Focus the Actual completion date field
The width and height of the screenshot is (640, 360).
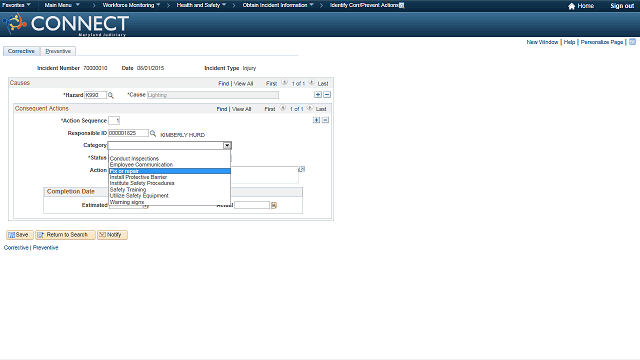tap(252, 205)
